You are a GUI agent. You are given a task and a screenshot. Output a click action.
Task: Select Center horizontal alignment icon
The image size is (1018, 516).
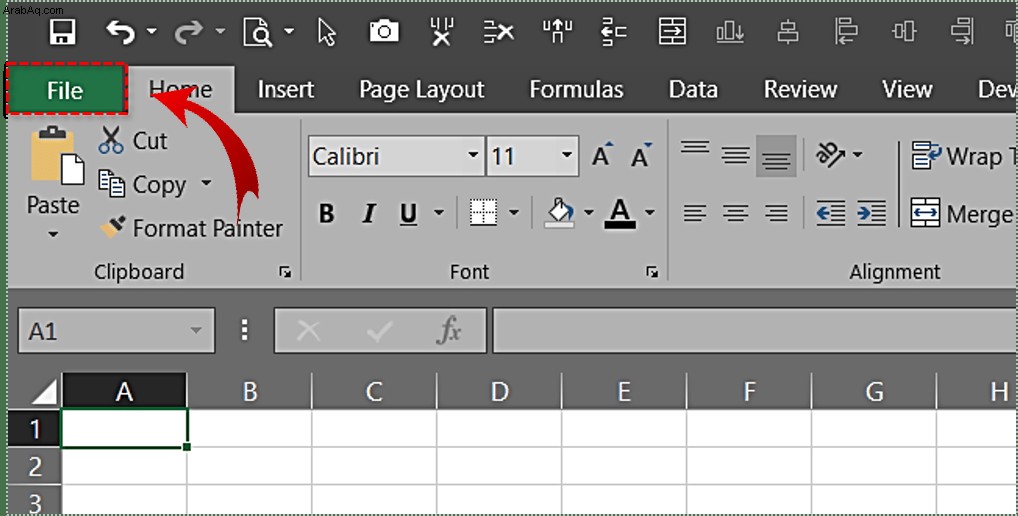point(736,213)
